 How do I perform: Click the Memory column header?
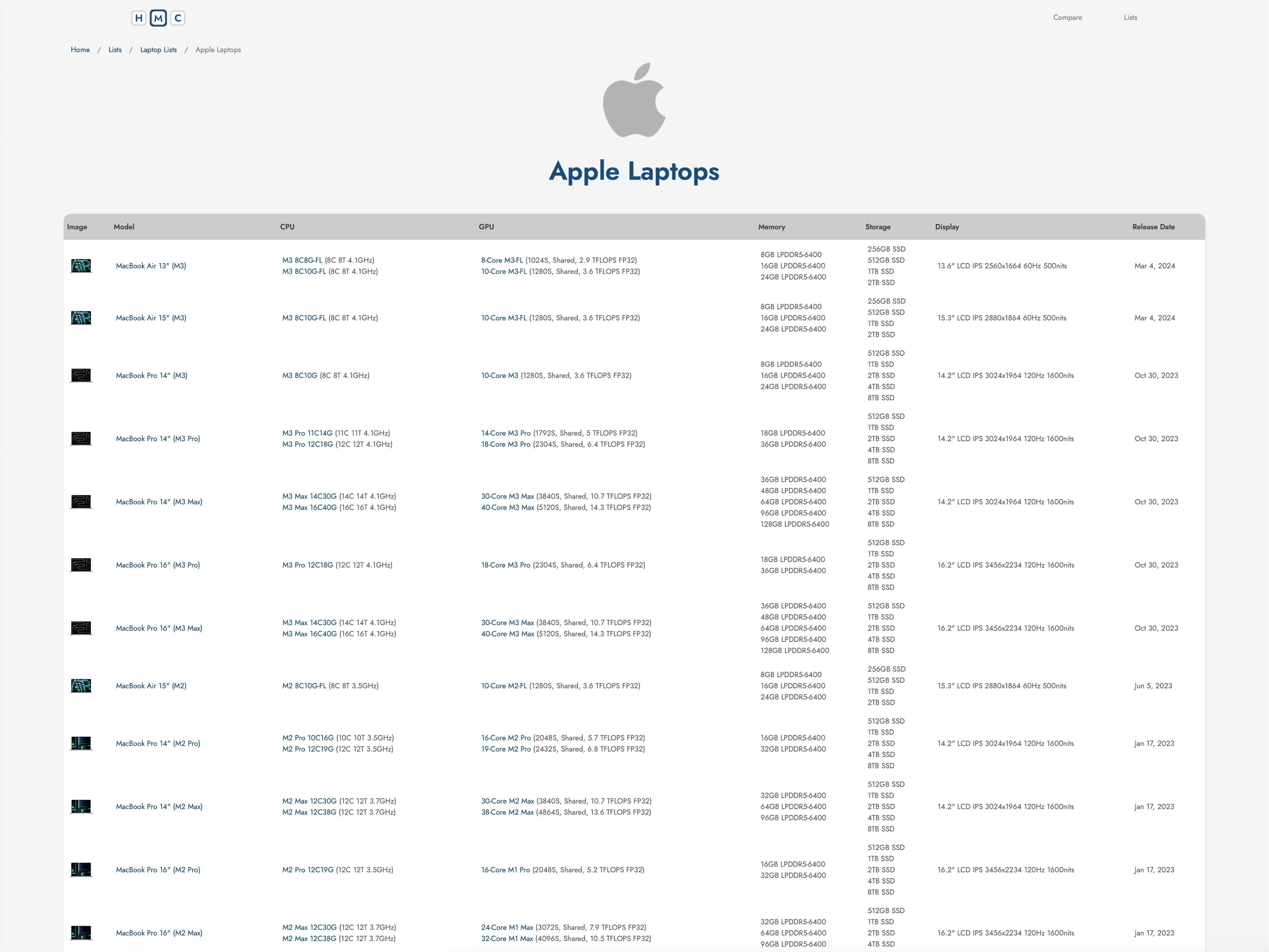(x=772, y=227)
